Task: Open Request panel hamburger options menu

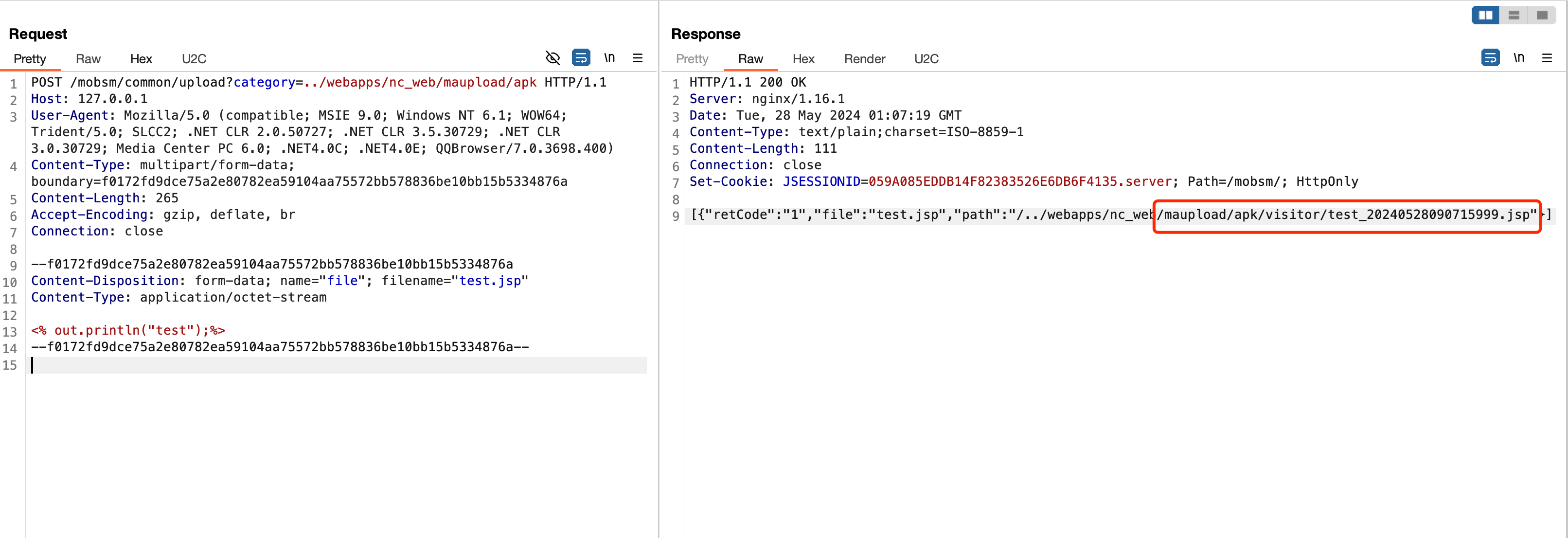Action: pyautogui.click(x=637, y=58)
